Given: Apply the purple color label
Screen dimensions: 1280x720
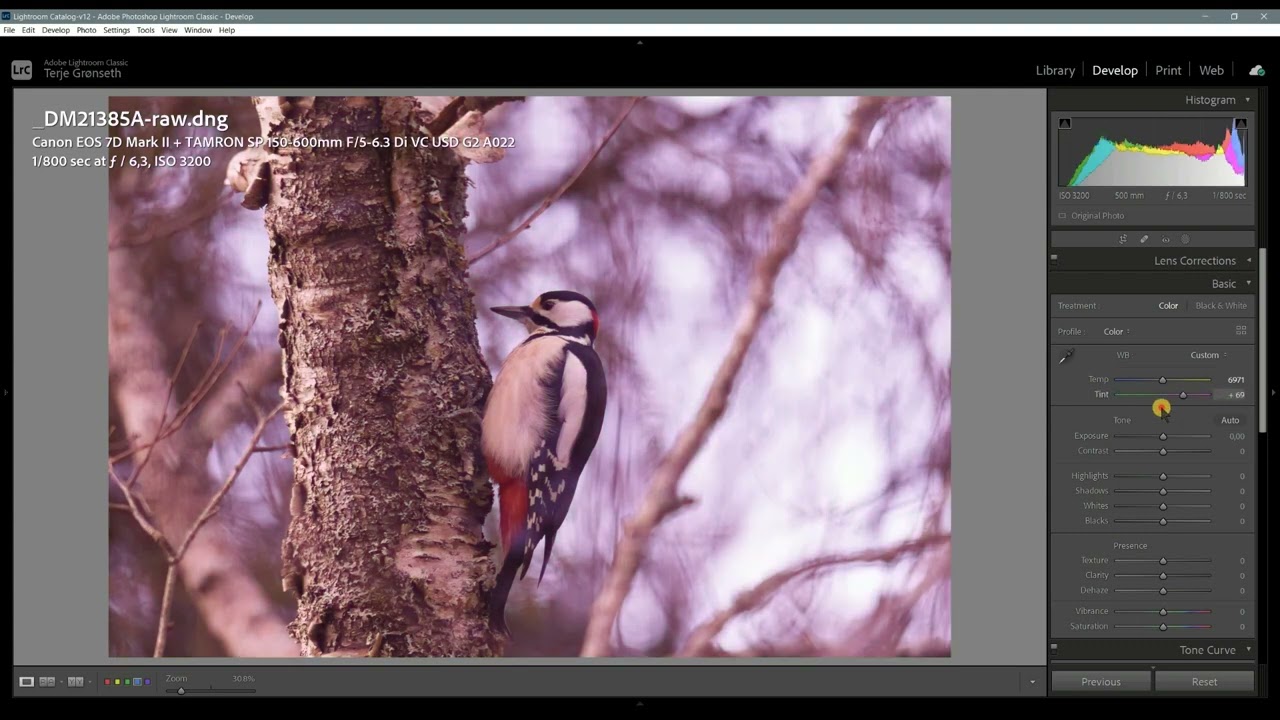Looking at the screenshot, I should coord(148,682).
